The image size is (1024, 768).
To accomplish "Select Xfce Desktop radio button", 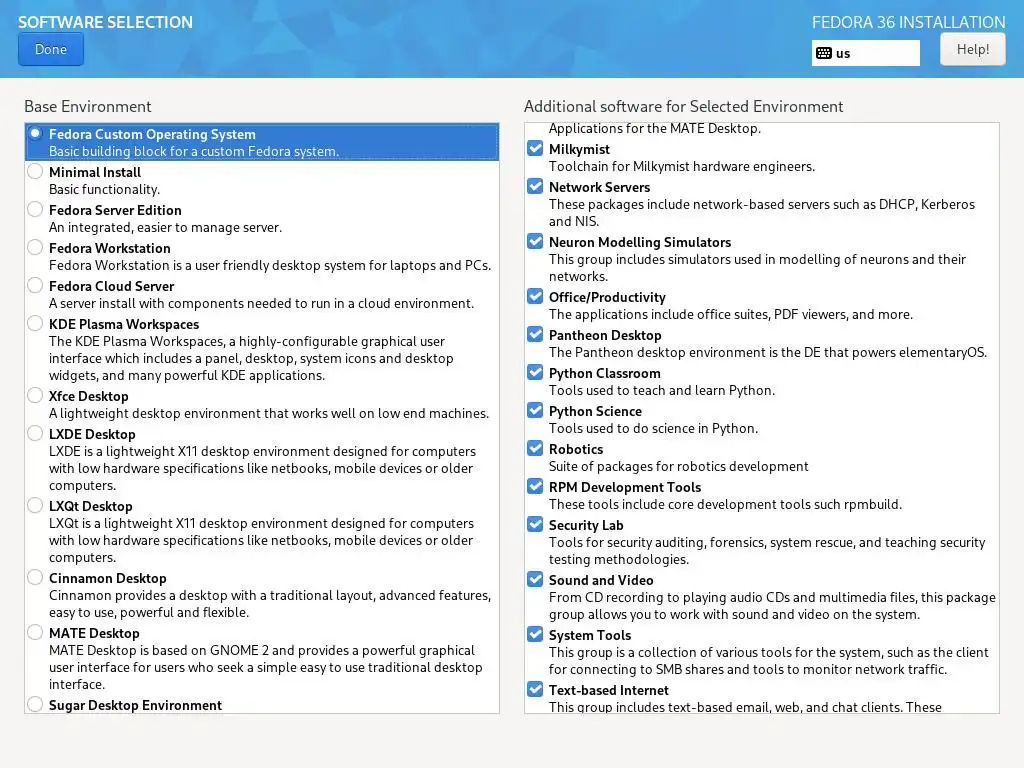I will (35, 394).
